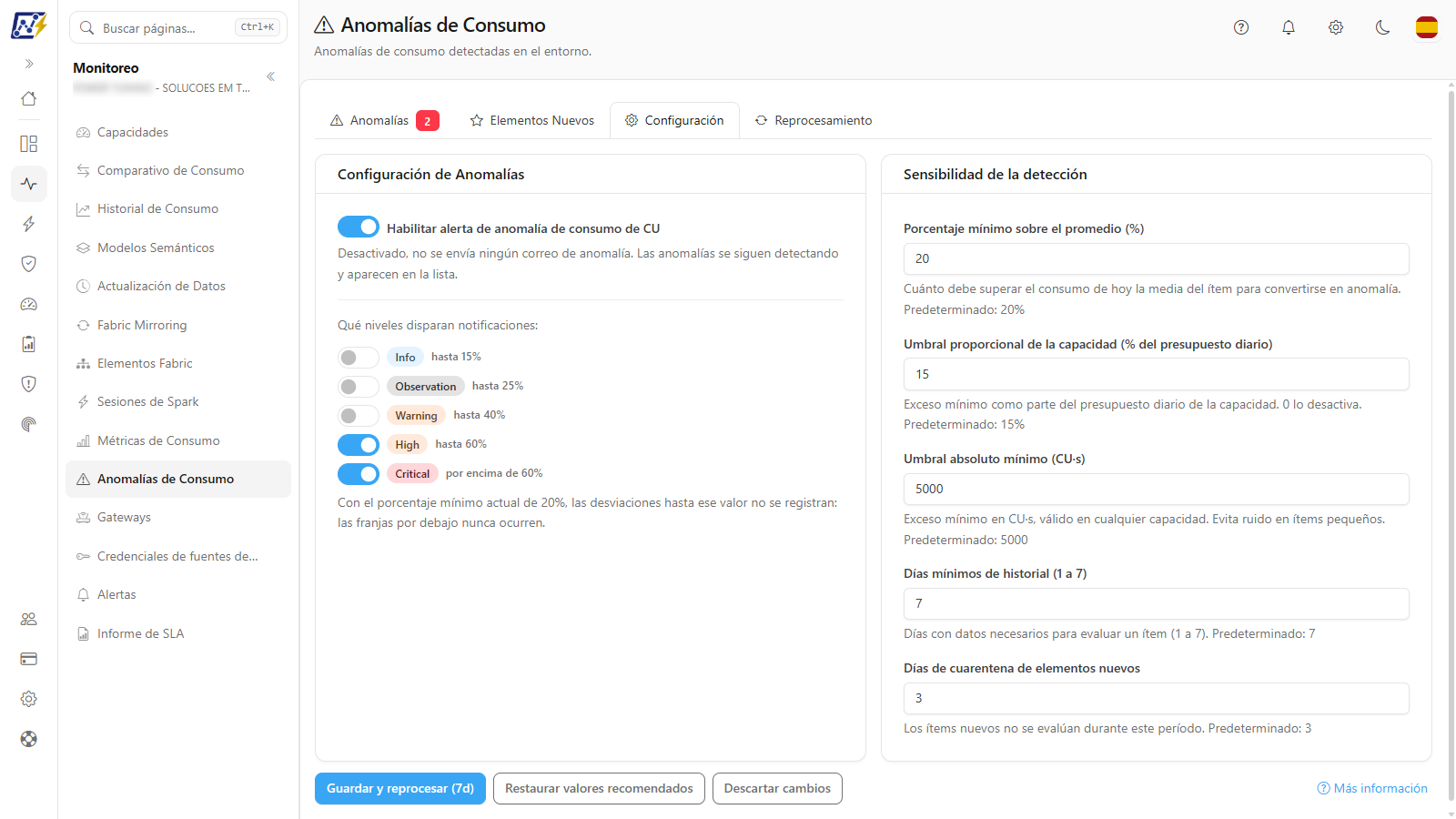Click the home icon in the left rail
The width and height of the screenshot is (1456, 819).
pos(29,98)
